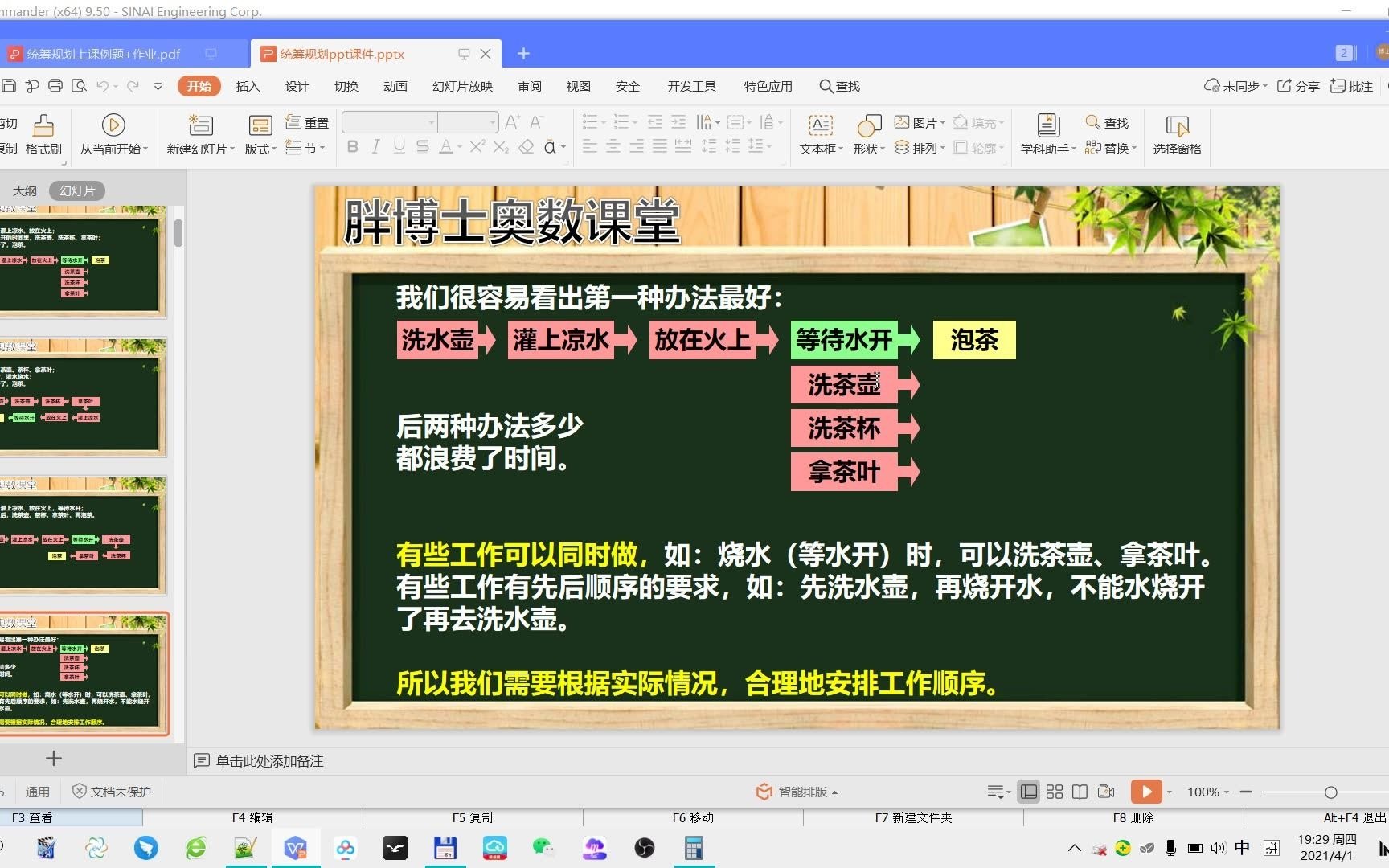Image resolution: width=1389 pixels, height=868 pixels.
Task: Start slideshow from current slide (从当前开始)
Action: [113, 134]
